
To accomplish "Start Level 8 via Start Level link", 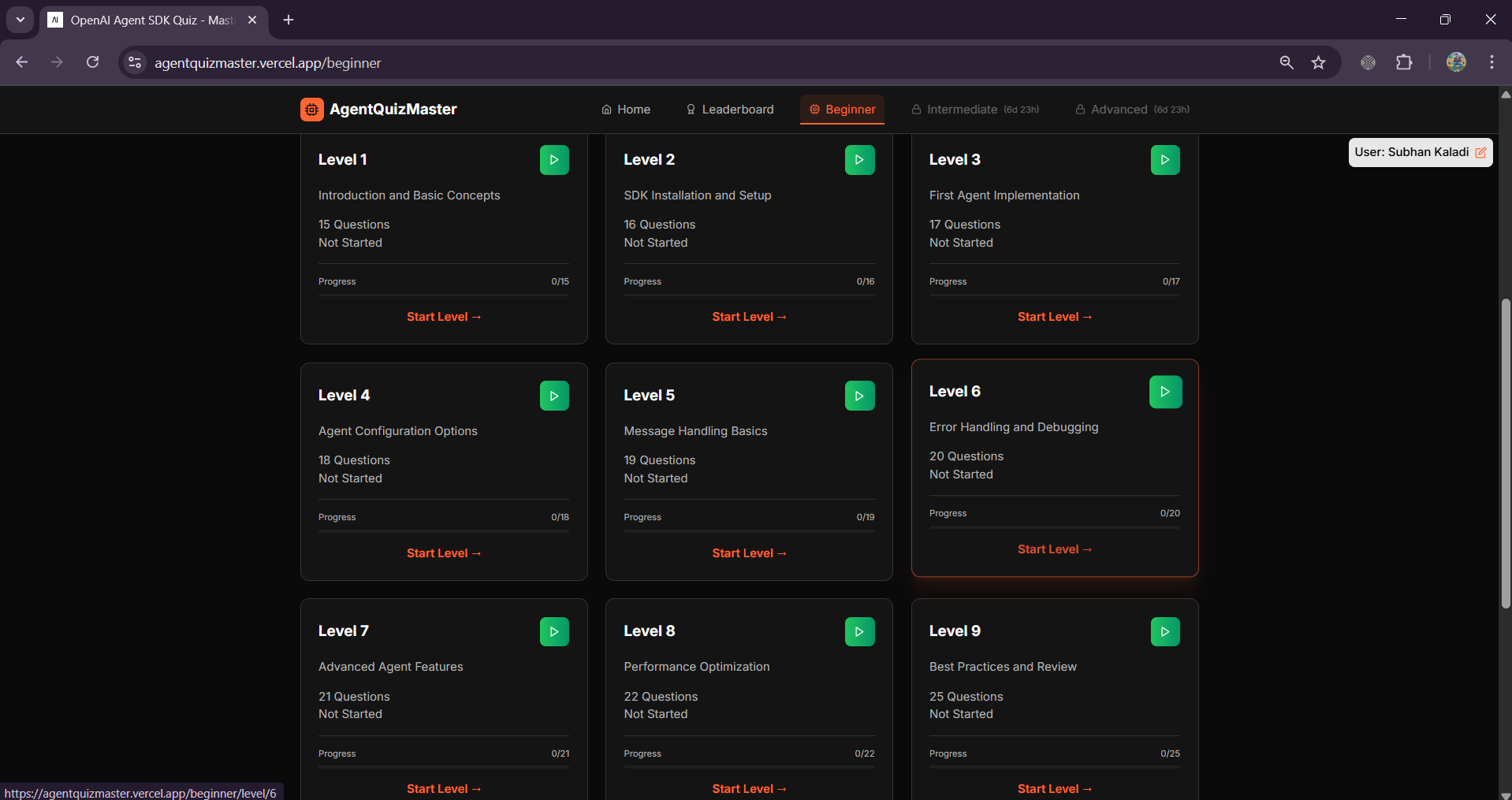I will click(749, 789).
